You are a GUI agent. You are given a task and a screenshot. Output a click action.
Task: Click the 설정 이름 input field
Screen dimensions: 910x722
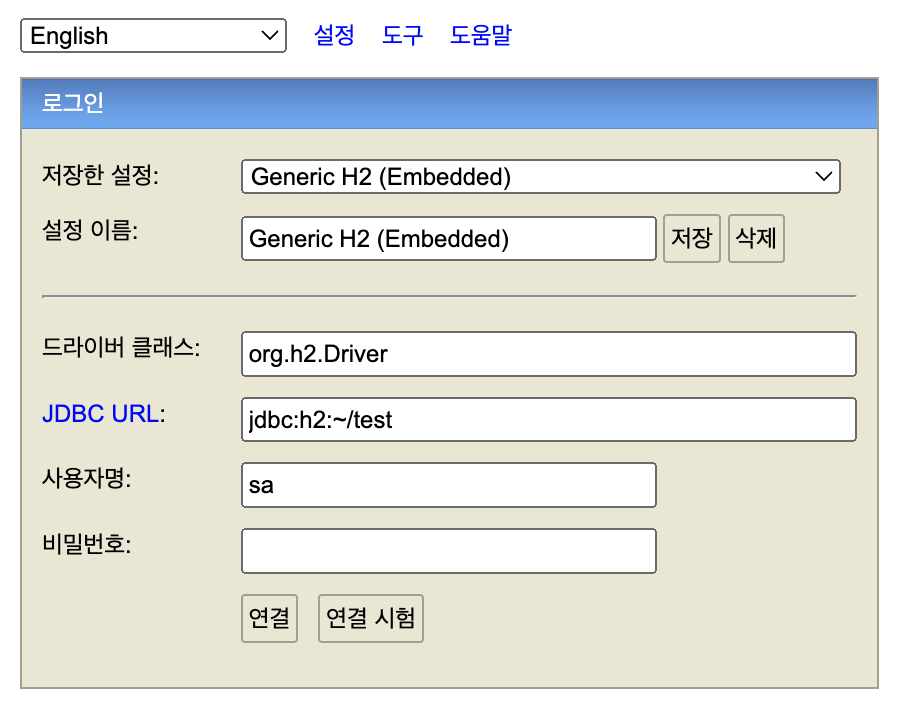[x=449, y=239]
